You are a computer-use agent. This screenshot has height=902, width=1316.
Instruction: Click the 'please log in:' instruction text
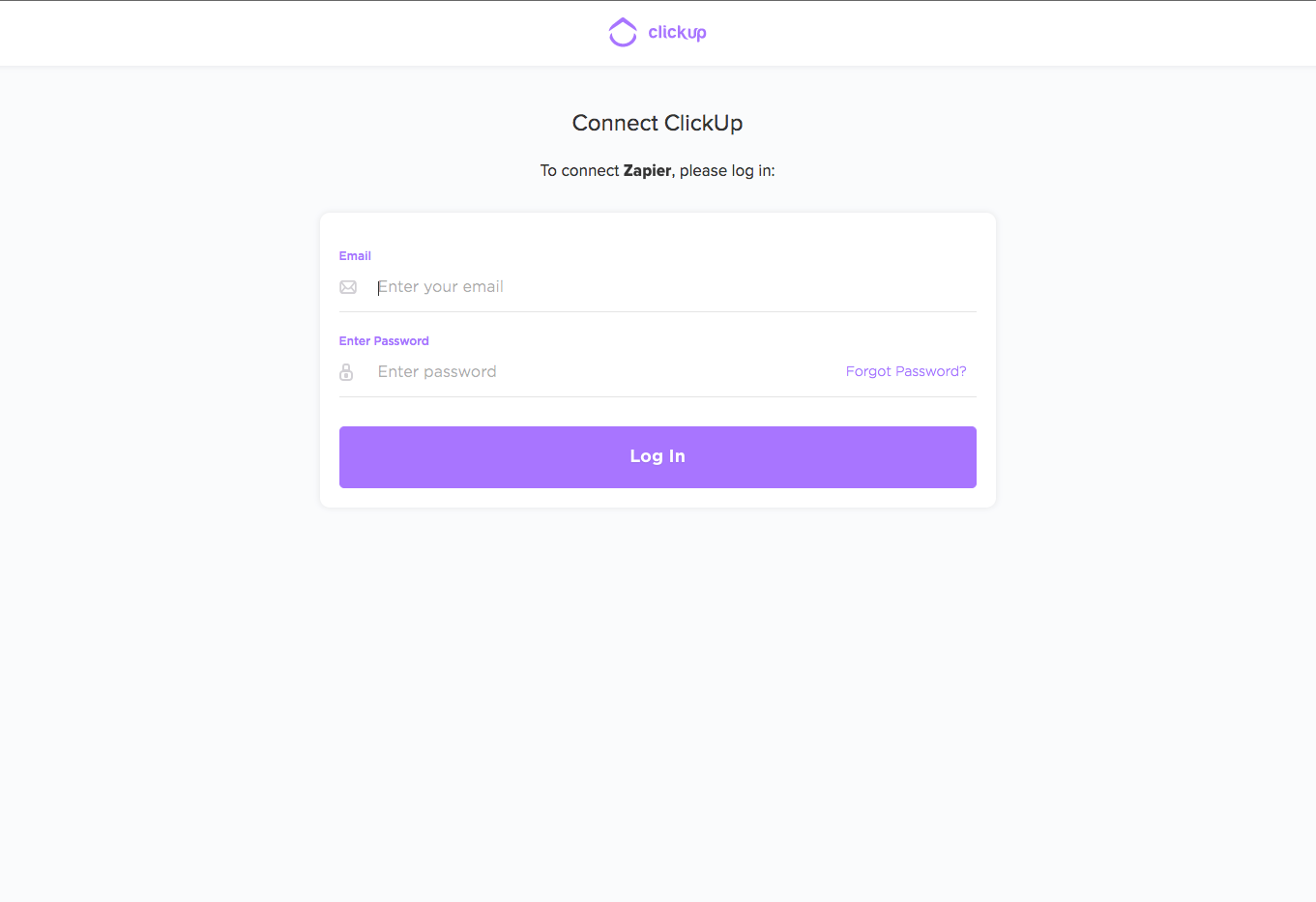click(727, 170)
